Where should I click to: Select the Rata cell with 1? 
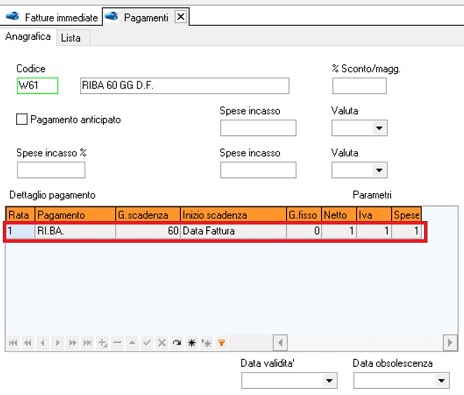pyautogui.click(x=20, y=231)
